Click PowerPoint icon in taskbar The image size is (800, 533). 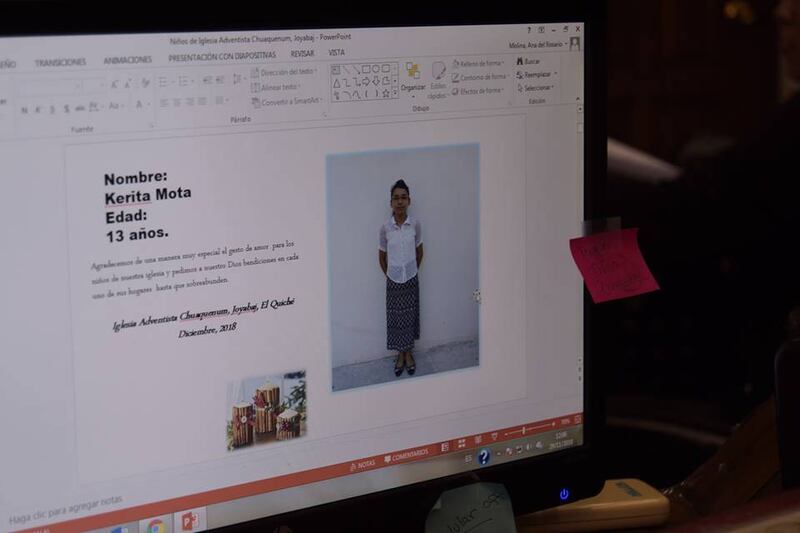click(x=190, y=520)
